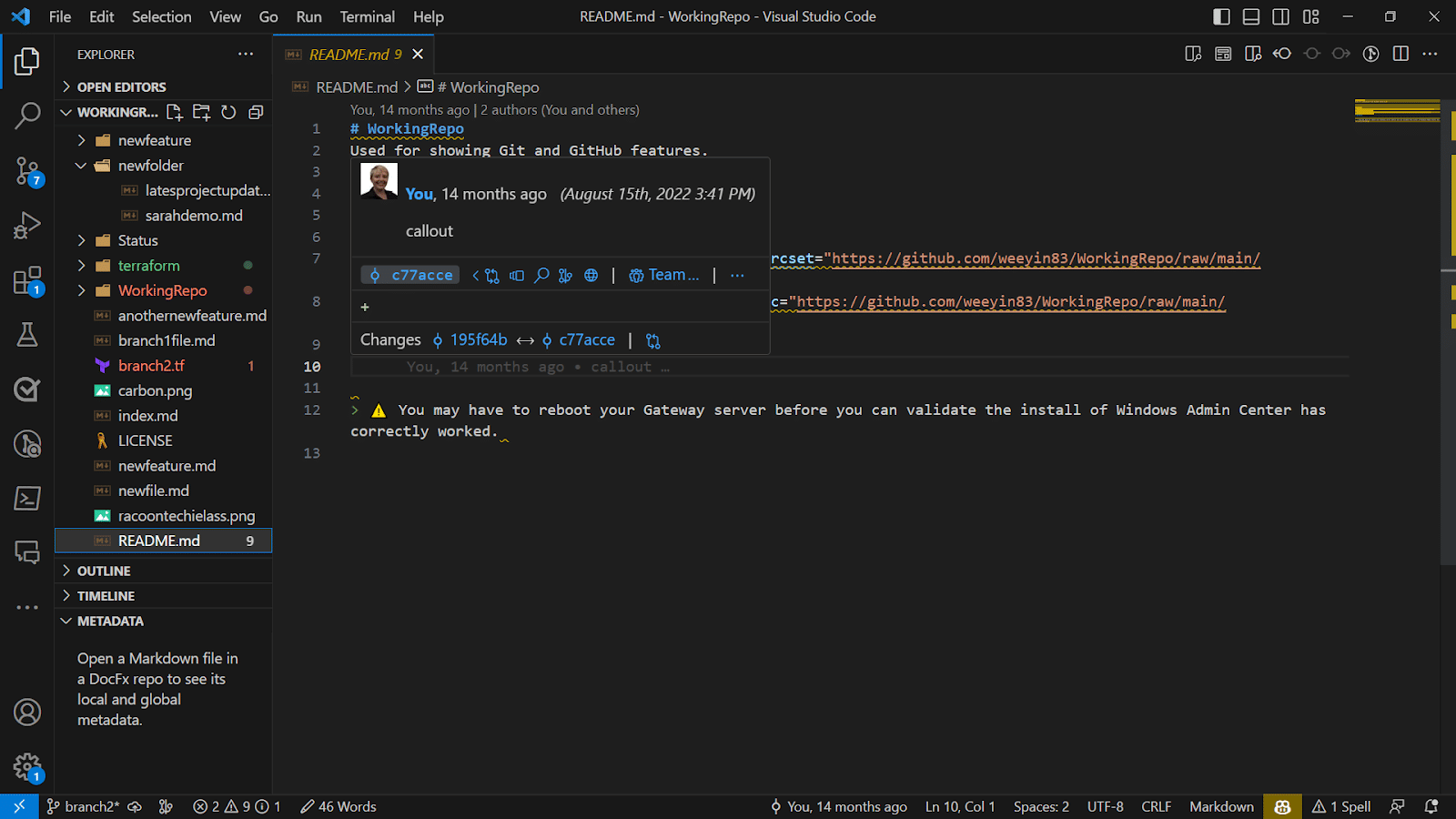Expand the OUTLINE section
The width and height of the screenshot is (1456, 819).
164,571
